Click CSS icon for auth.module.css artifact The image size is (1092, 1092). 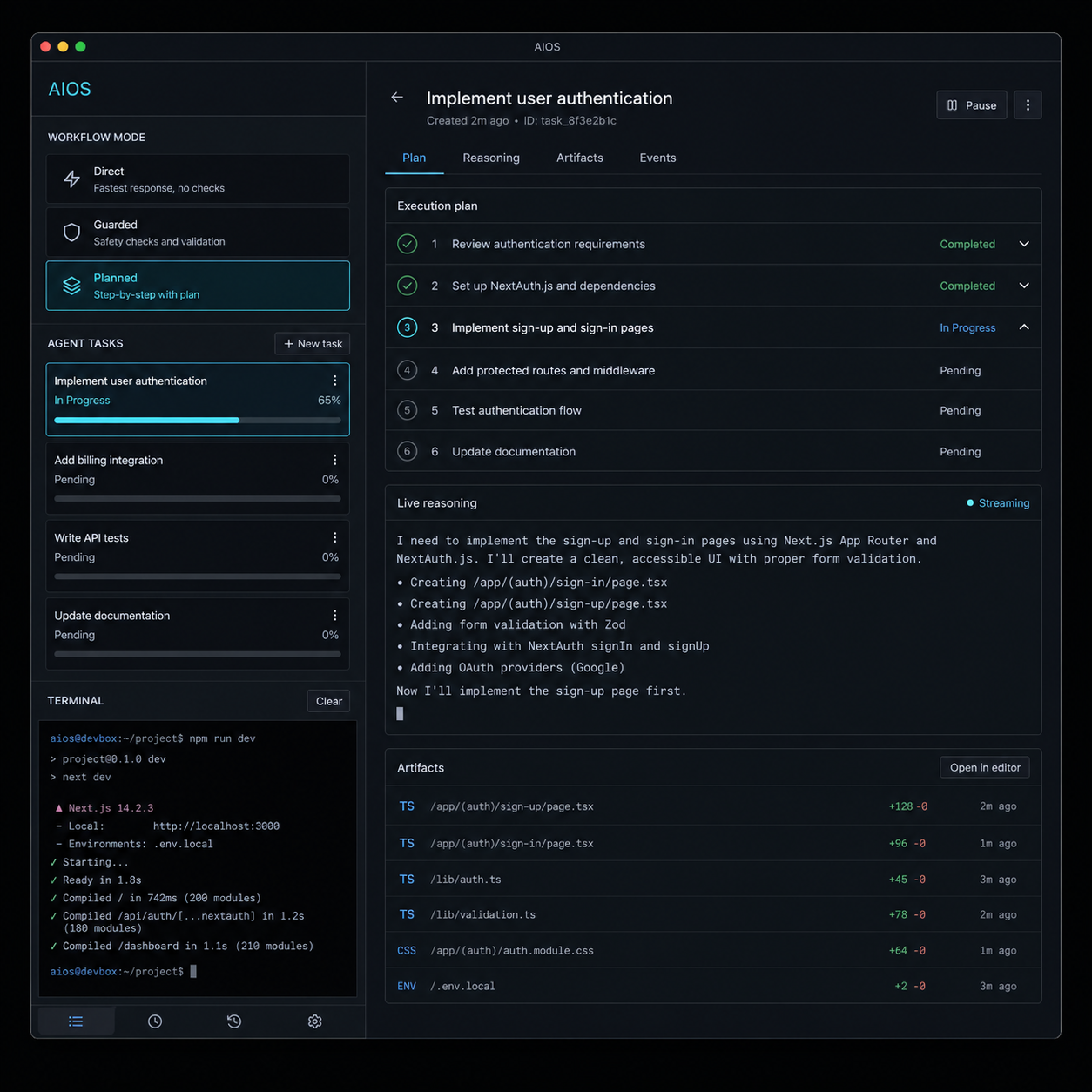[407, 951]
